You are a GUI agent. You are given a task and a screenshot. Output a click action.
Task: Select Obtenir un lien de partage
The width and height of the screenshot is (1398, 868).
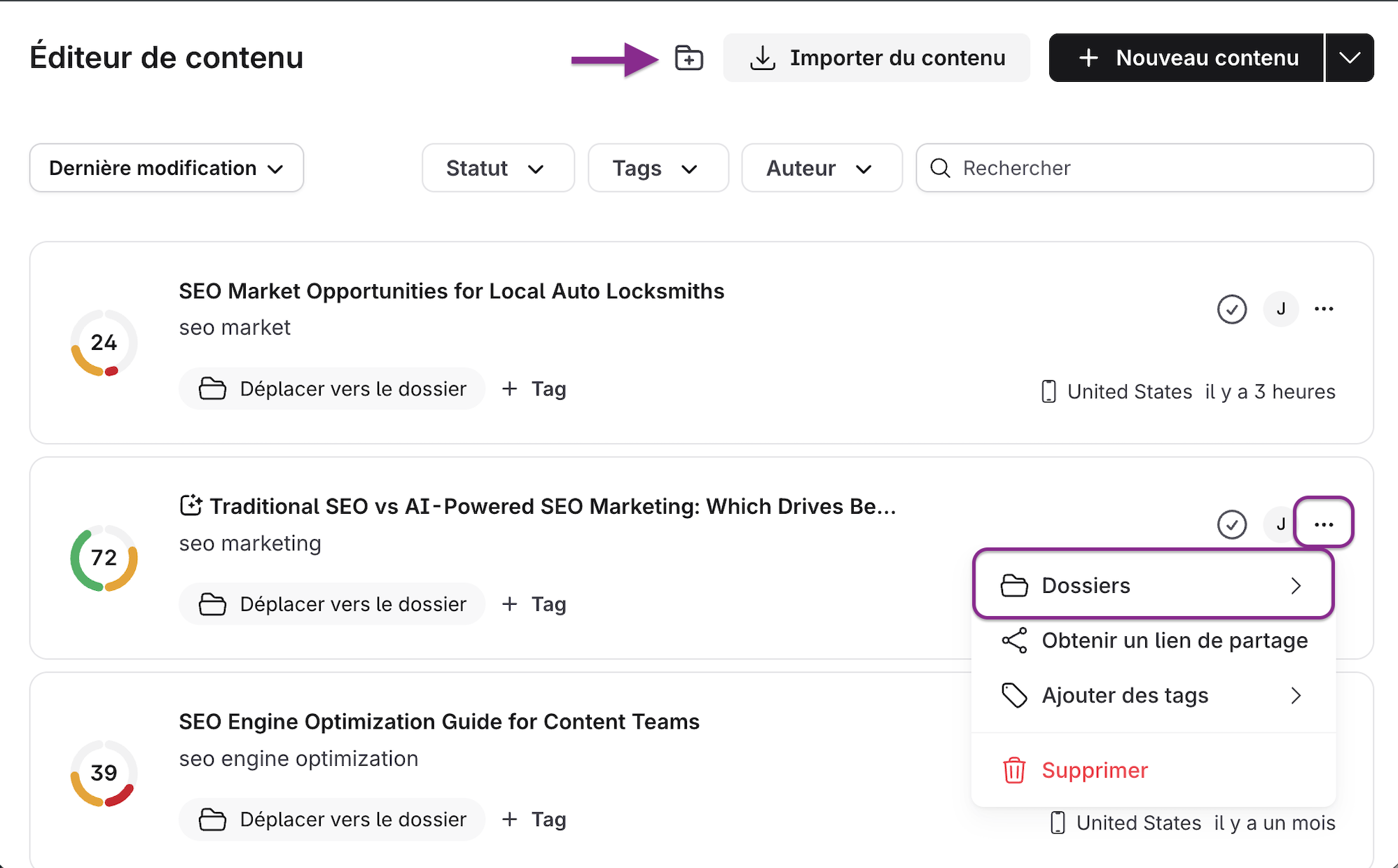(x=1153, y=640)
